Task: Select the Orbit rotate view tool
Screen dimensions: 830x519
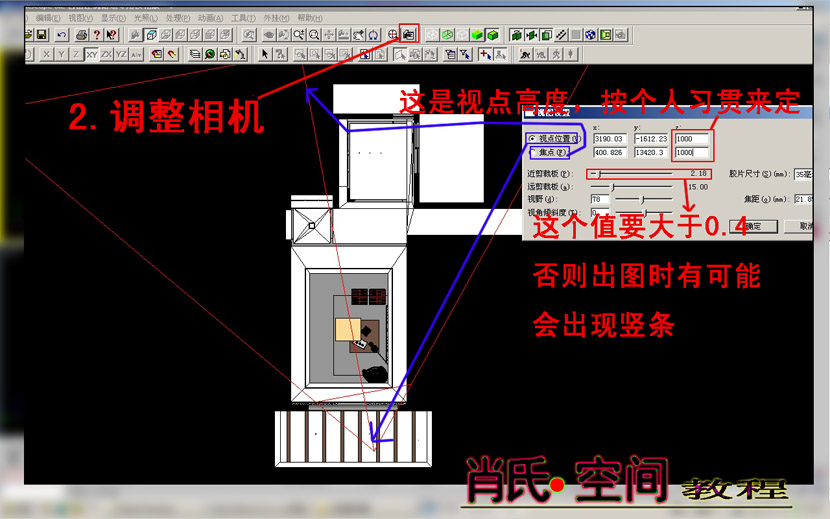Action: tap(373, 35)
